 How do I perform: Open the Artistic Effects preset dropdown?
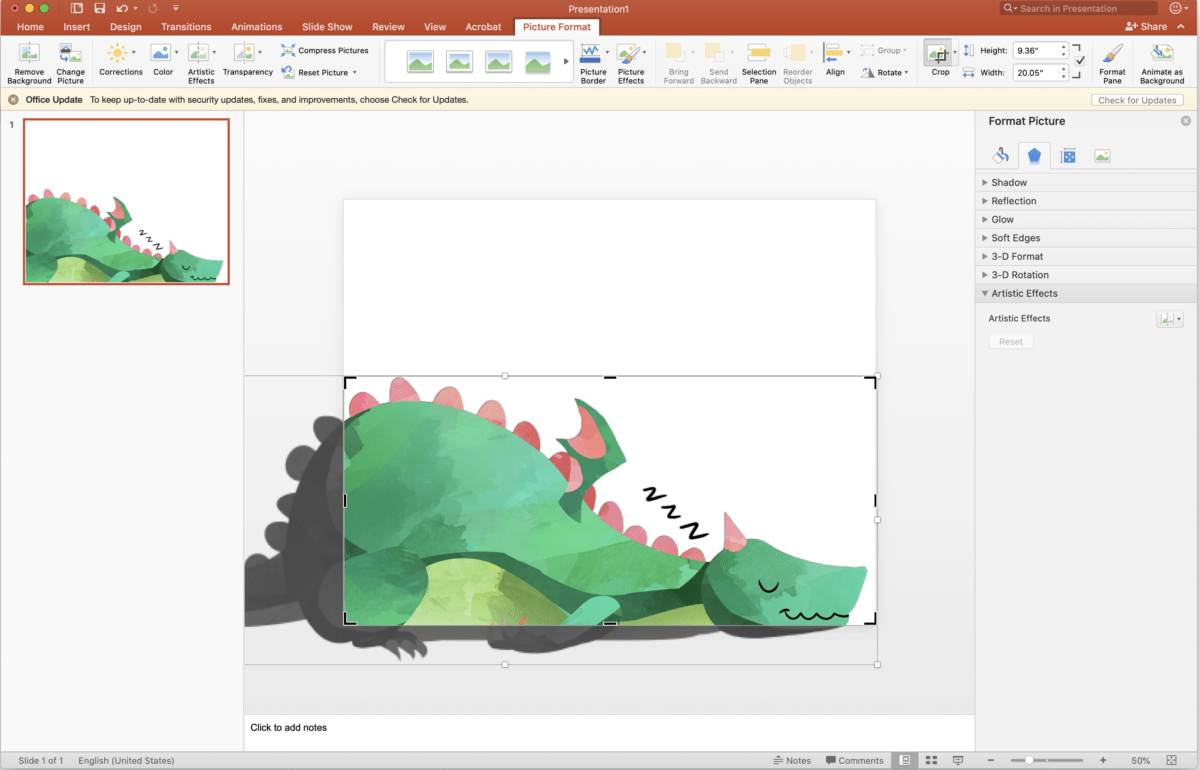(1169, 319)
